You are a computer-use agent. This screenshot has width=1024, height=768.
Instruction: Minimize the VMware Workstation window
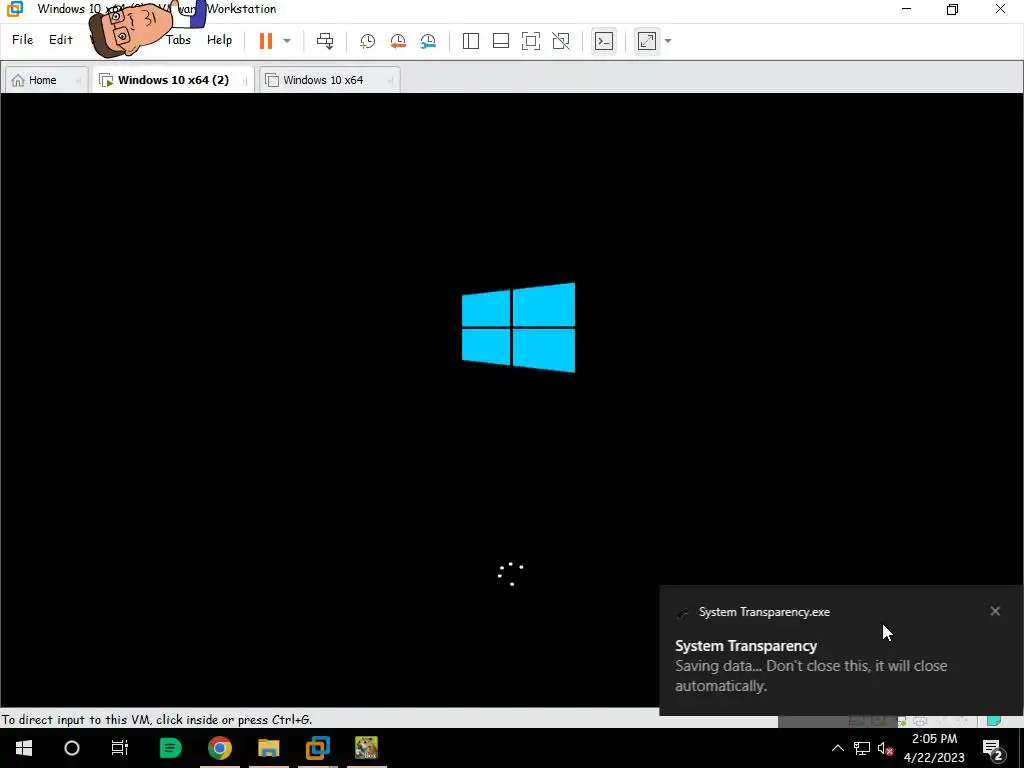pyautogui.click(x=906, y=9)
